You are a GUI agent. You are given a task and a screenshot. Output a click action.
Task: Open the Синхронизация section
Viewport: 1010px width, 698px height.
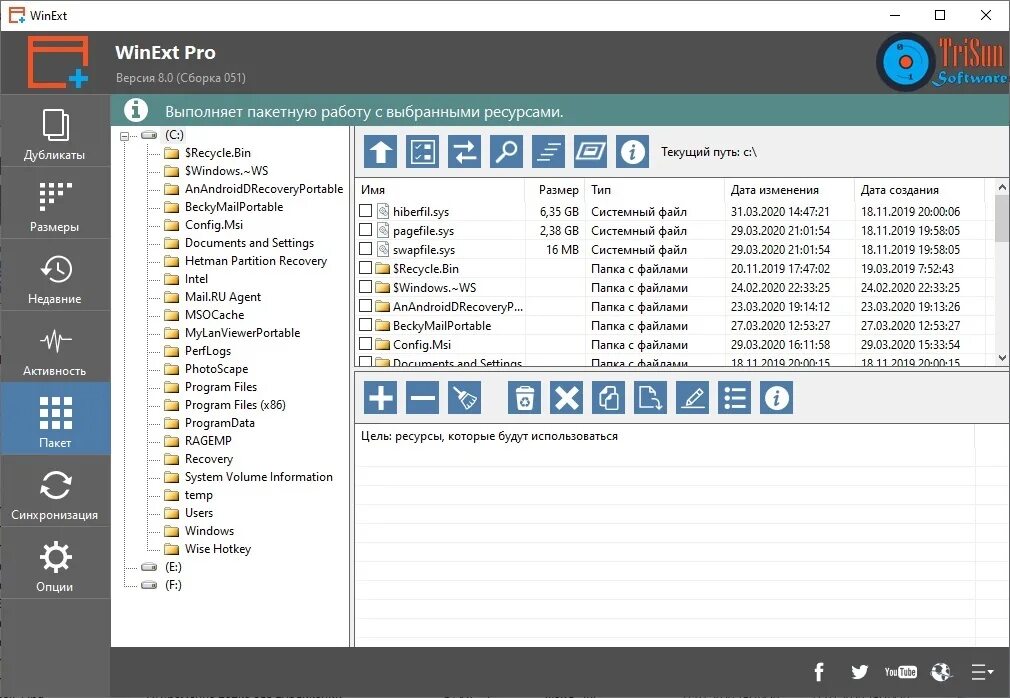[55, 493]
